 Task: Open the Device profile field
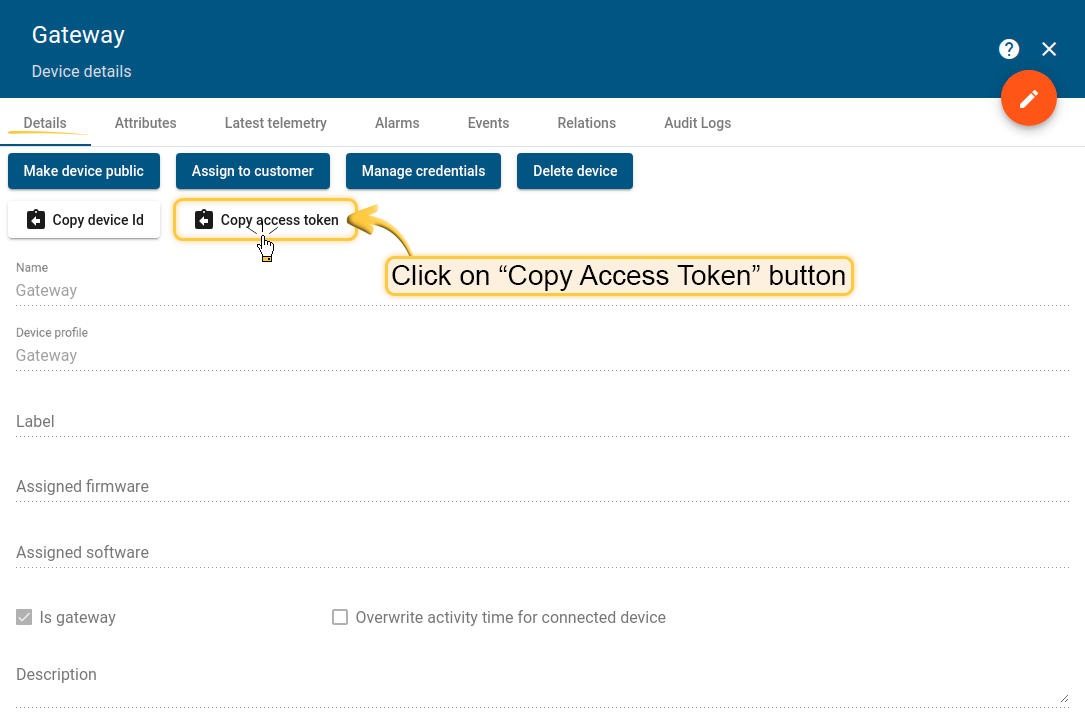pos(540,355)
